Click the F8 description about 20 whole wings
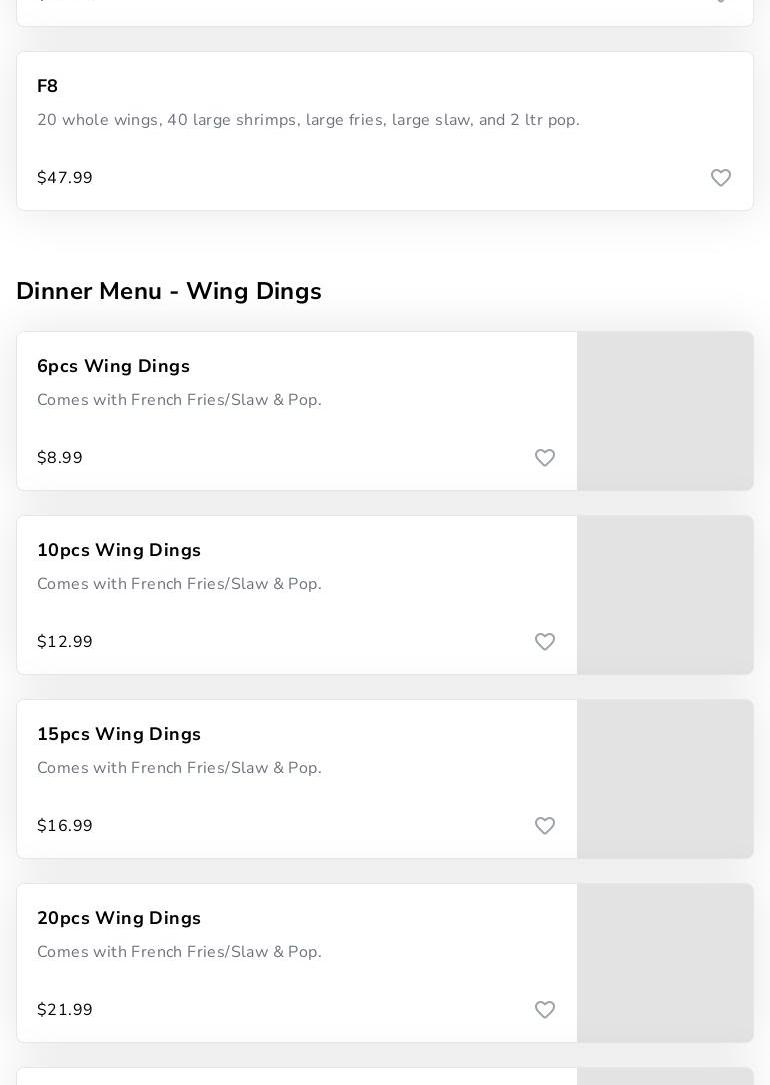This screenshot has width=770, height=1085. click(308, 120)
